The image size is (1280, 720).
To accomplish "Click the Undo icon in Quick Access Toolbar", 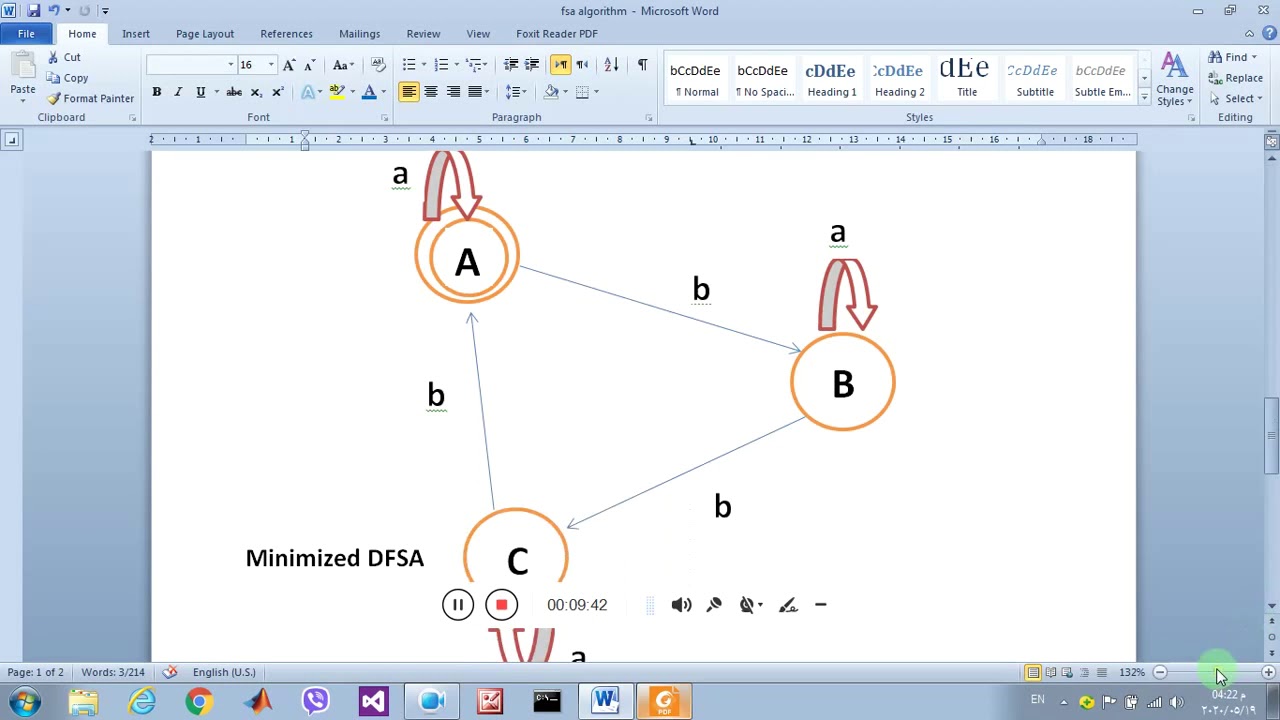I will 54,11.
